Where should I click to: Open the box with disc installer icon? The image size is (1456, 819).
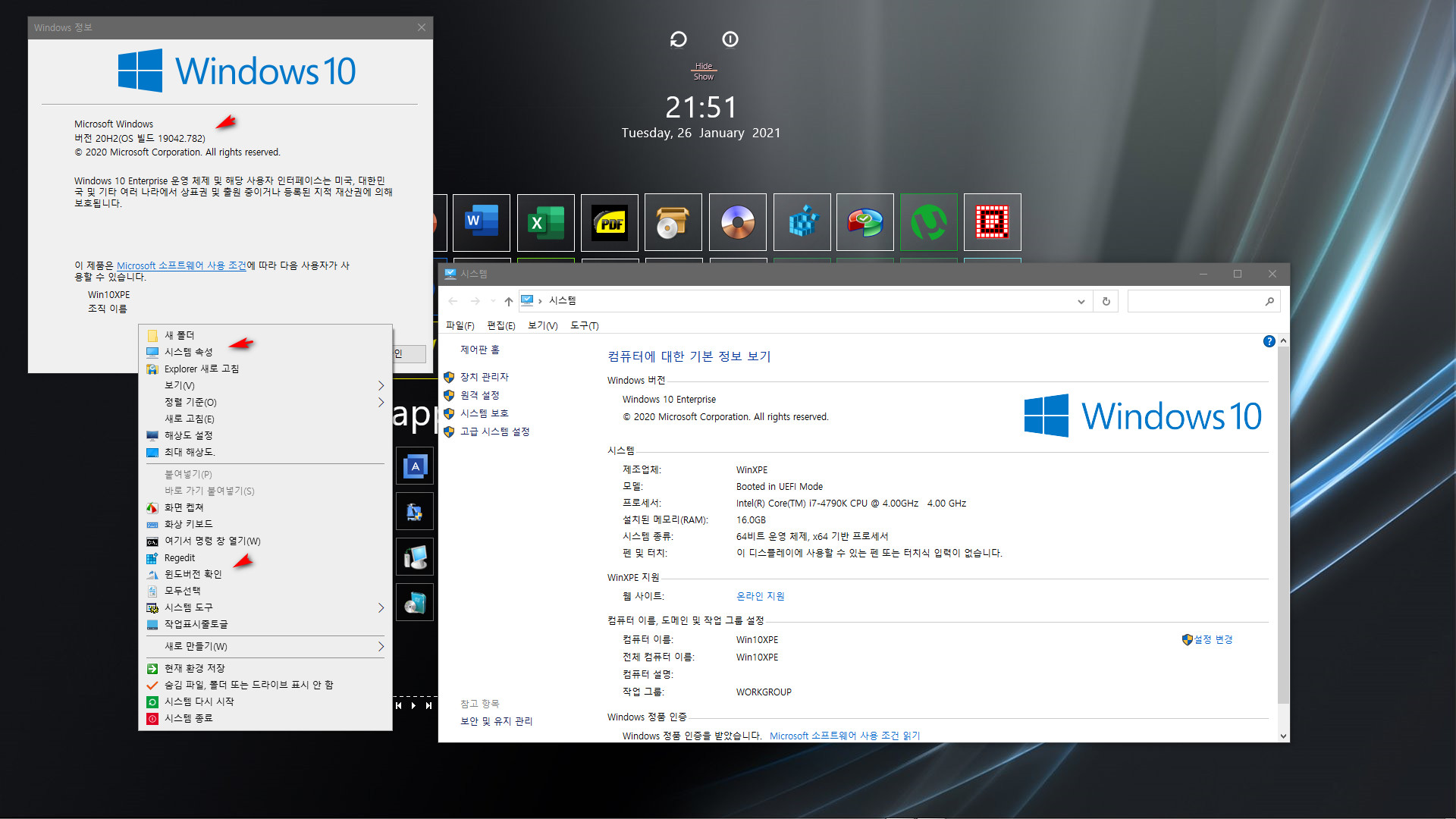coord(673,222)
